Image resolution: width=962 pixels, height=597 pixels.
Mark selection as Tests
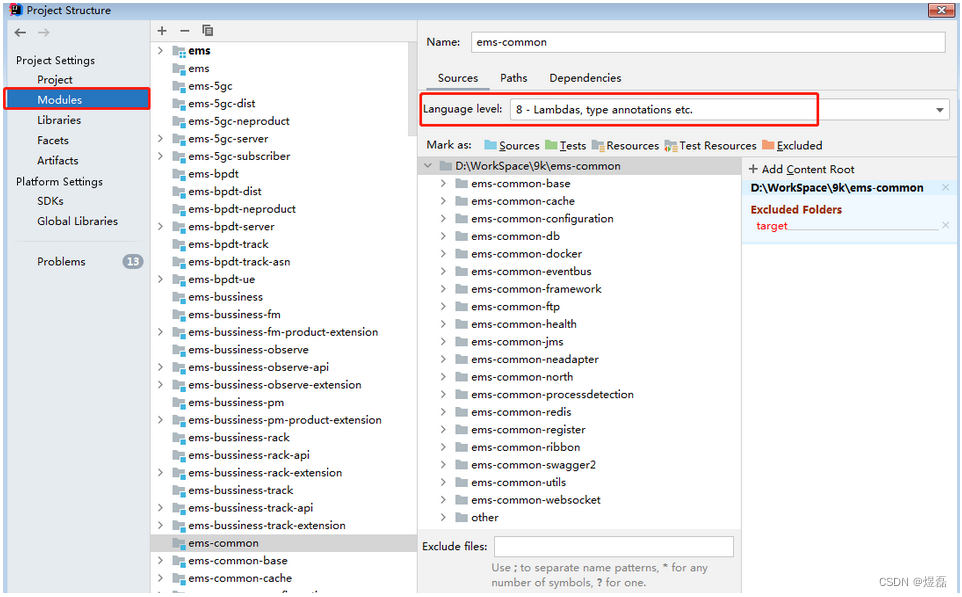pos(572,145)
